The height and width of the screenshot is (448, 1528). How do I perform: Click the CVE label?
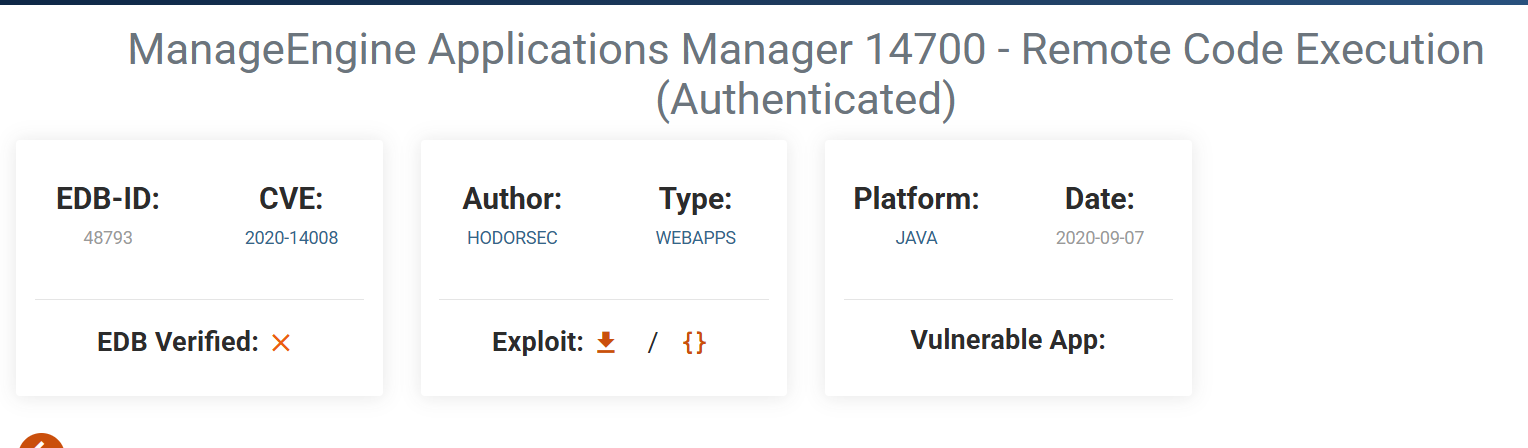[291, 199]
